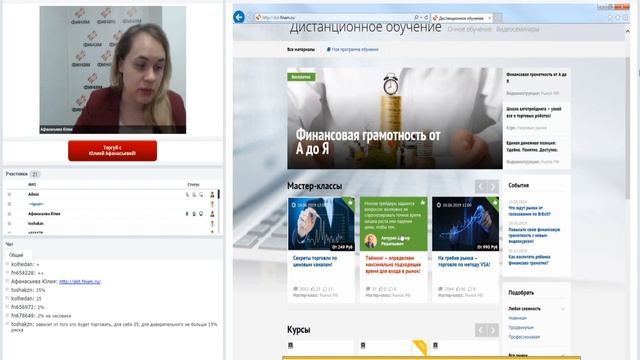Image resolution: width=640 pixels, height=360 pixels.
Task: Select the Все материалы tab
Action: point(301,49)
